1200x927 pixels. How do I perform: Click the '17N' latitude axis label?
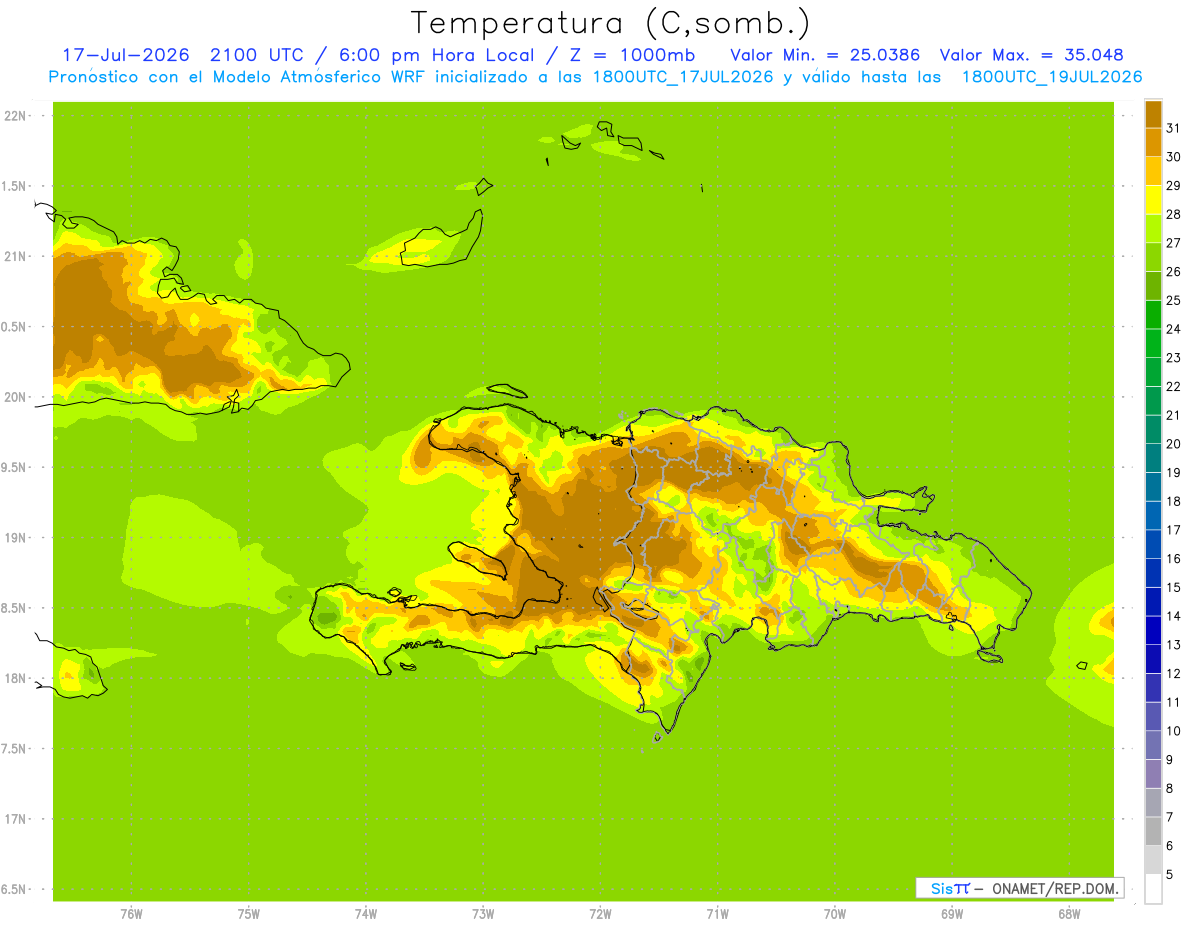[x=14, y=819]
